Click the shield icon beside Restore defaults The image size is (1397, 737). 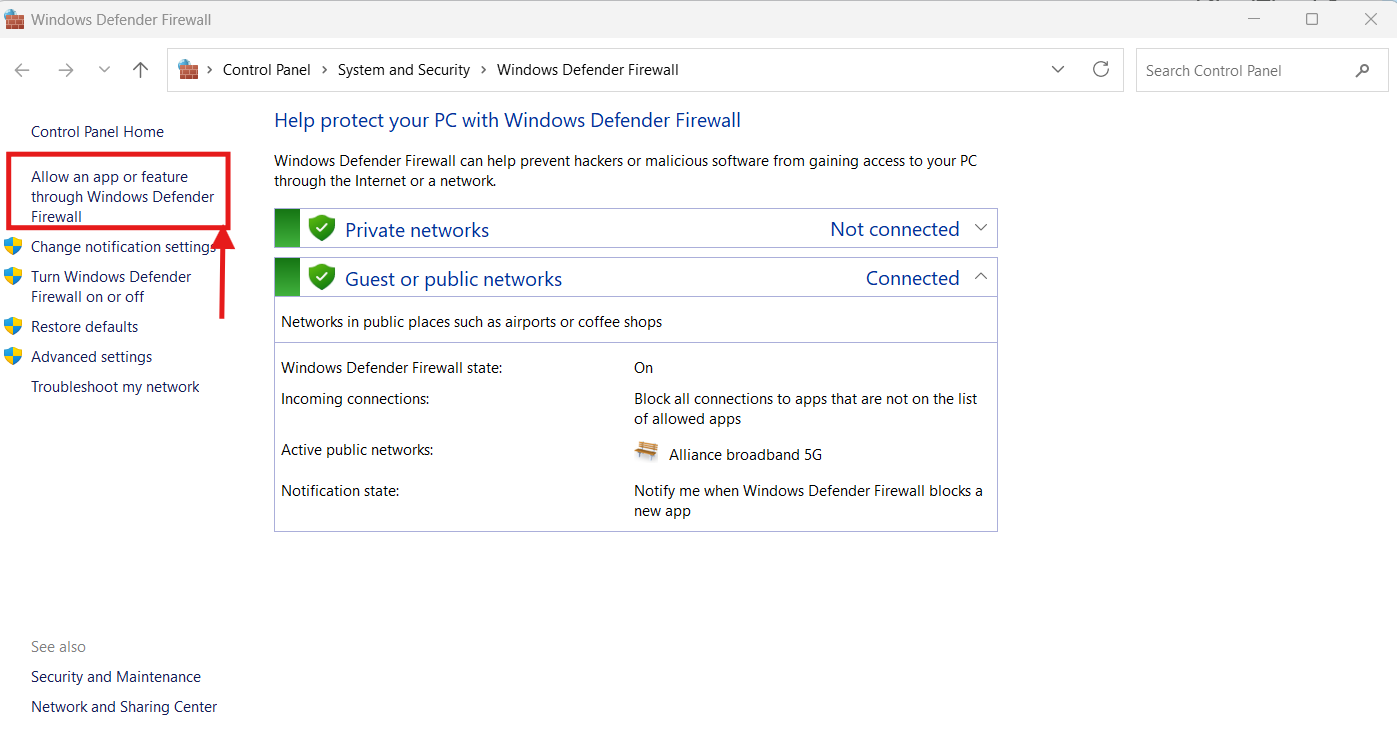tap(14, 326)
